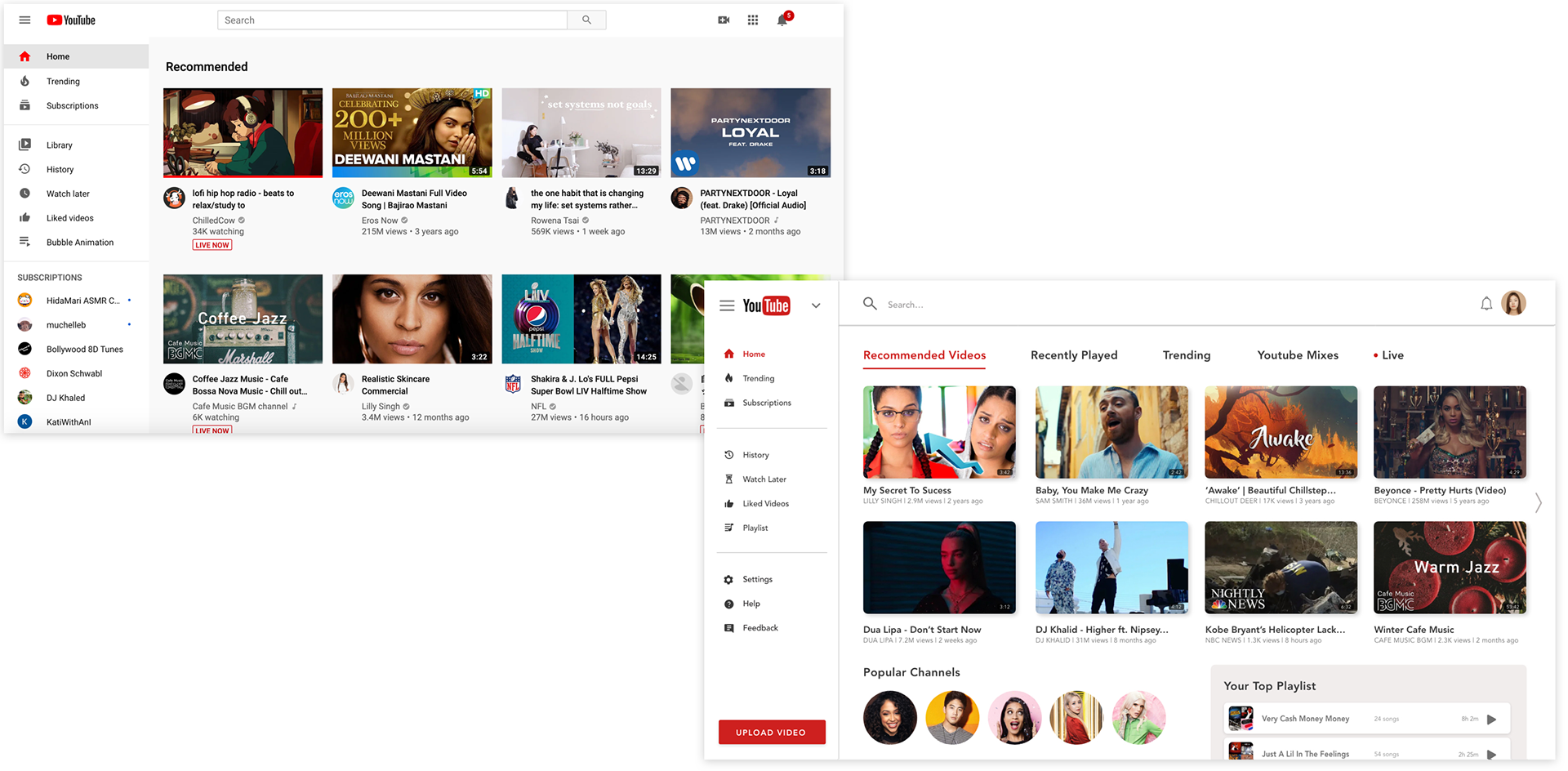Viewport: 1568px width, 771px height.
Task: Focus the Search field in original YouTube
Action: [392, 20]
